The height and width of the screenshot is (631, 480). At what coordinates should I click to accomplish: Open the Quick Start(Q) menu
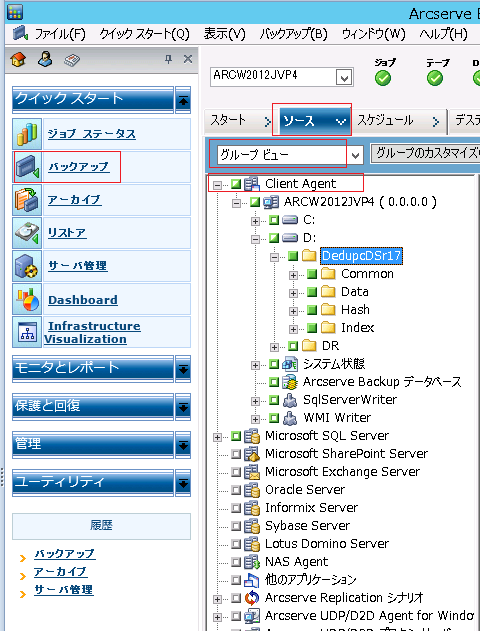click(x=144, y=34)
